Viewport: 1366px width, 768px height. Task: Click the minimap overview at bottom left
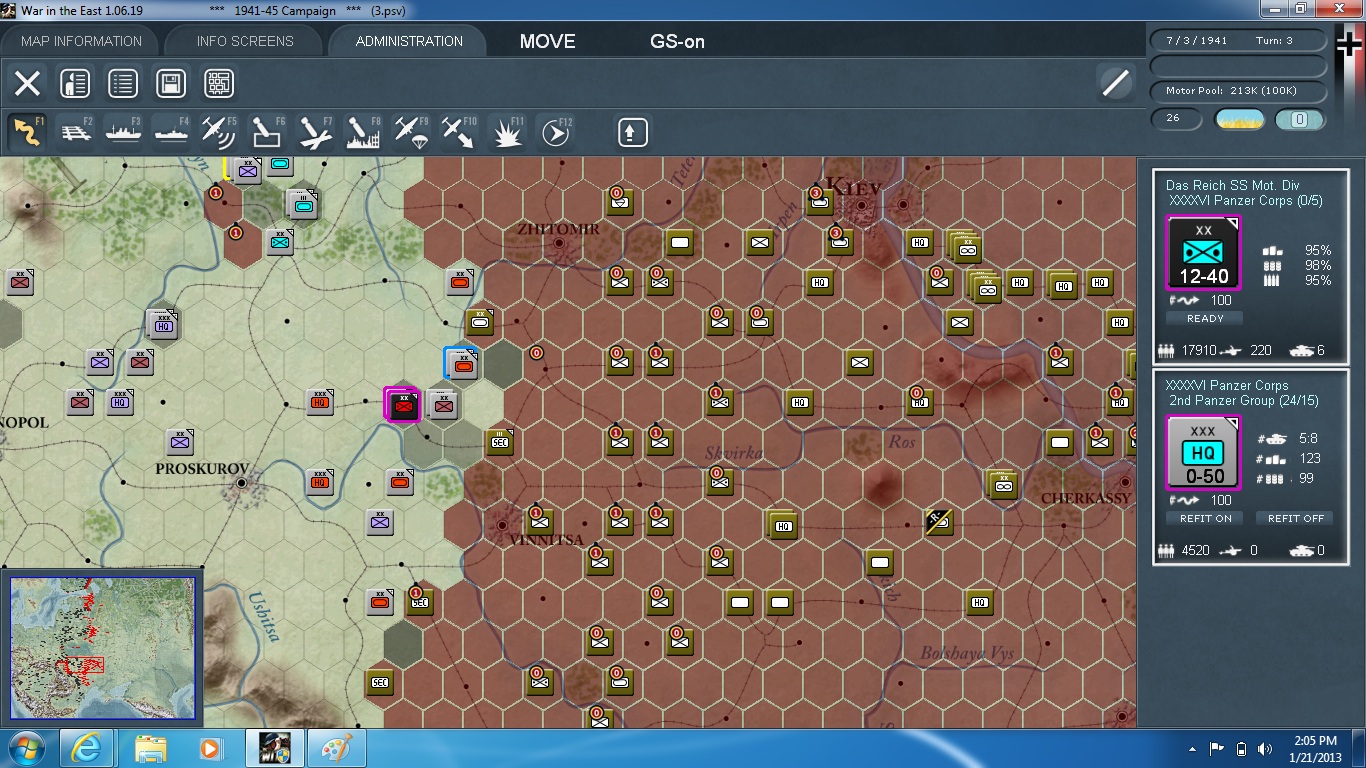tap(103, 648)
